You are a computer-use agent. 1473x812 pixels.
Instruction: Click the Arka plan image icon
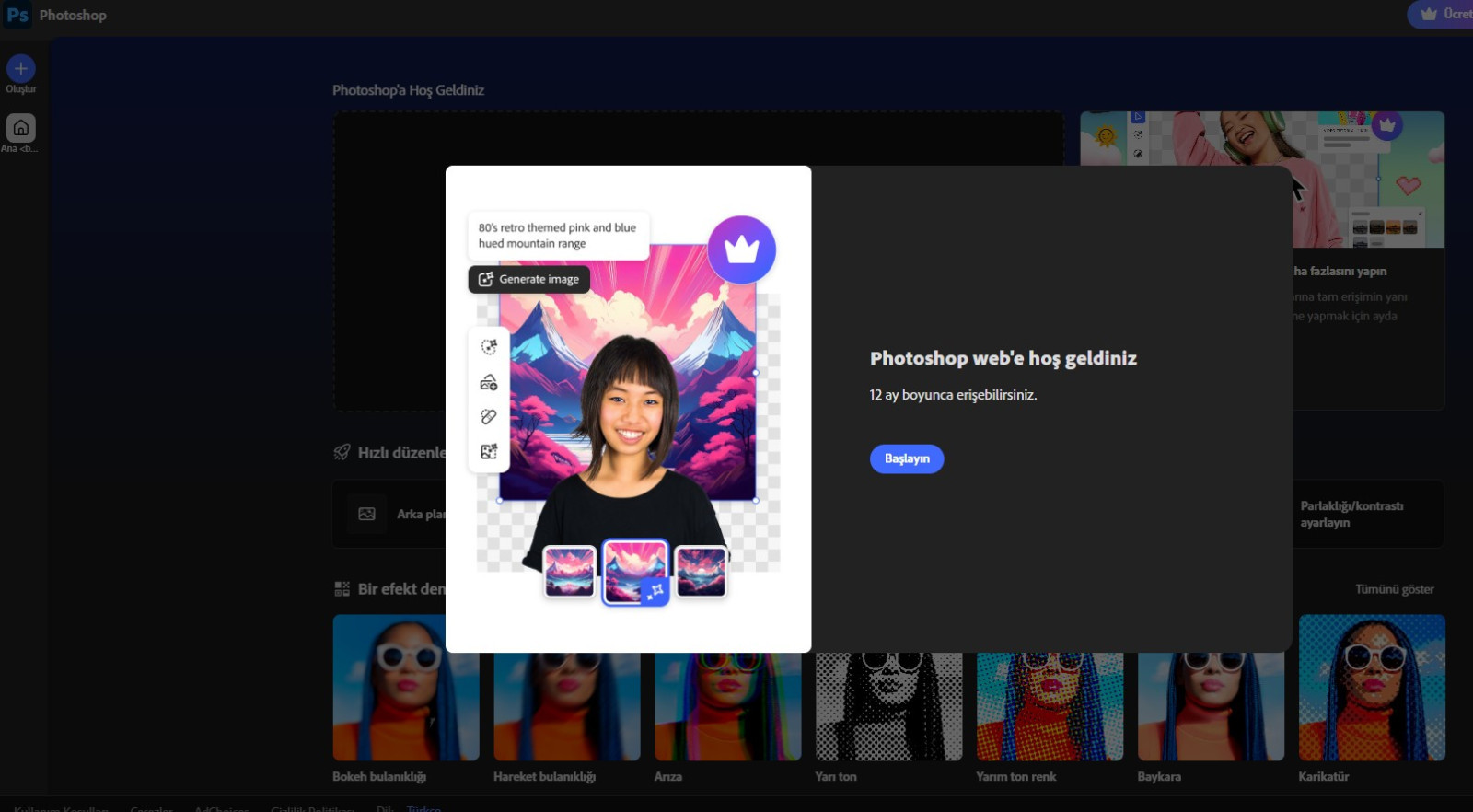366,514
